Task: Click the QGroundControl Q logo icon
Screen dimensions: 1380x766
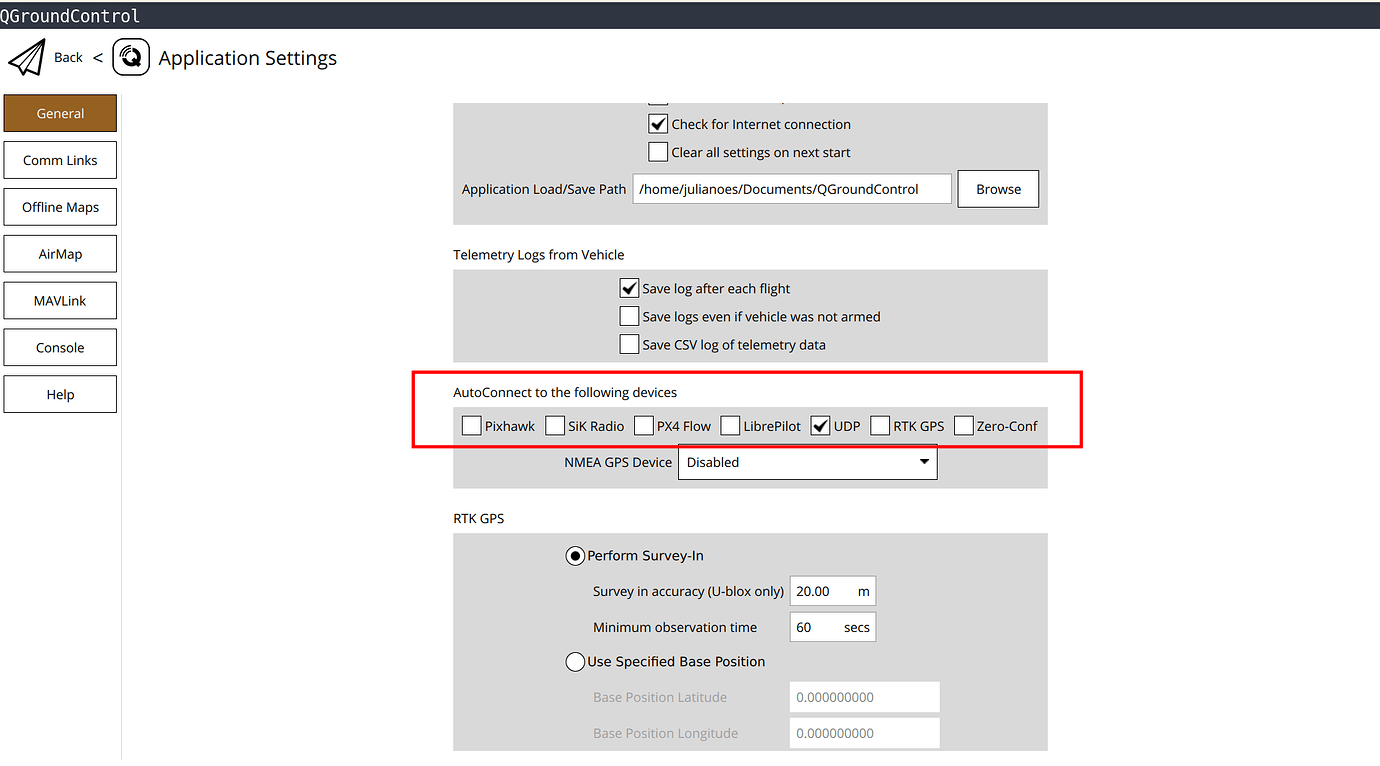Action: [x=131, y=58]
